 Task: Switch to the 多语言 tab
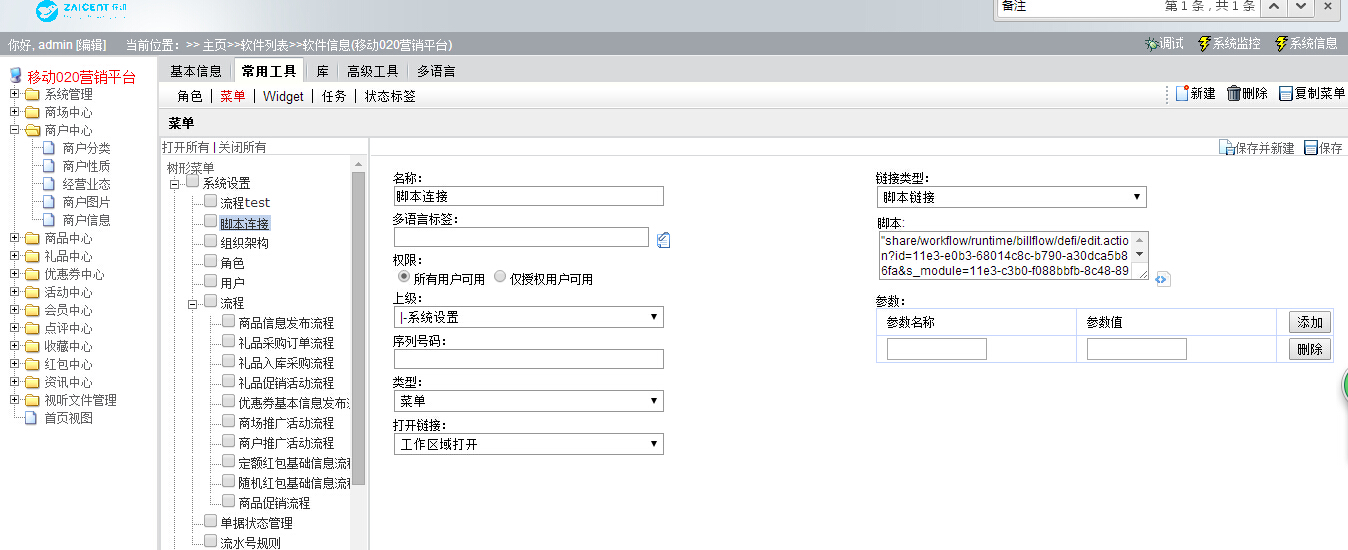tap(437, 71)
